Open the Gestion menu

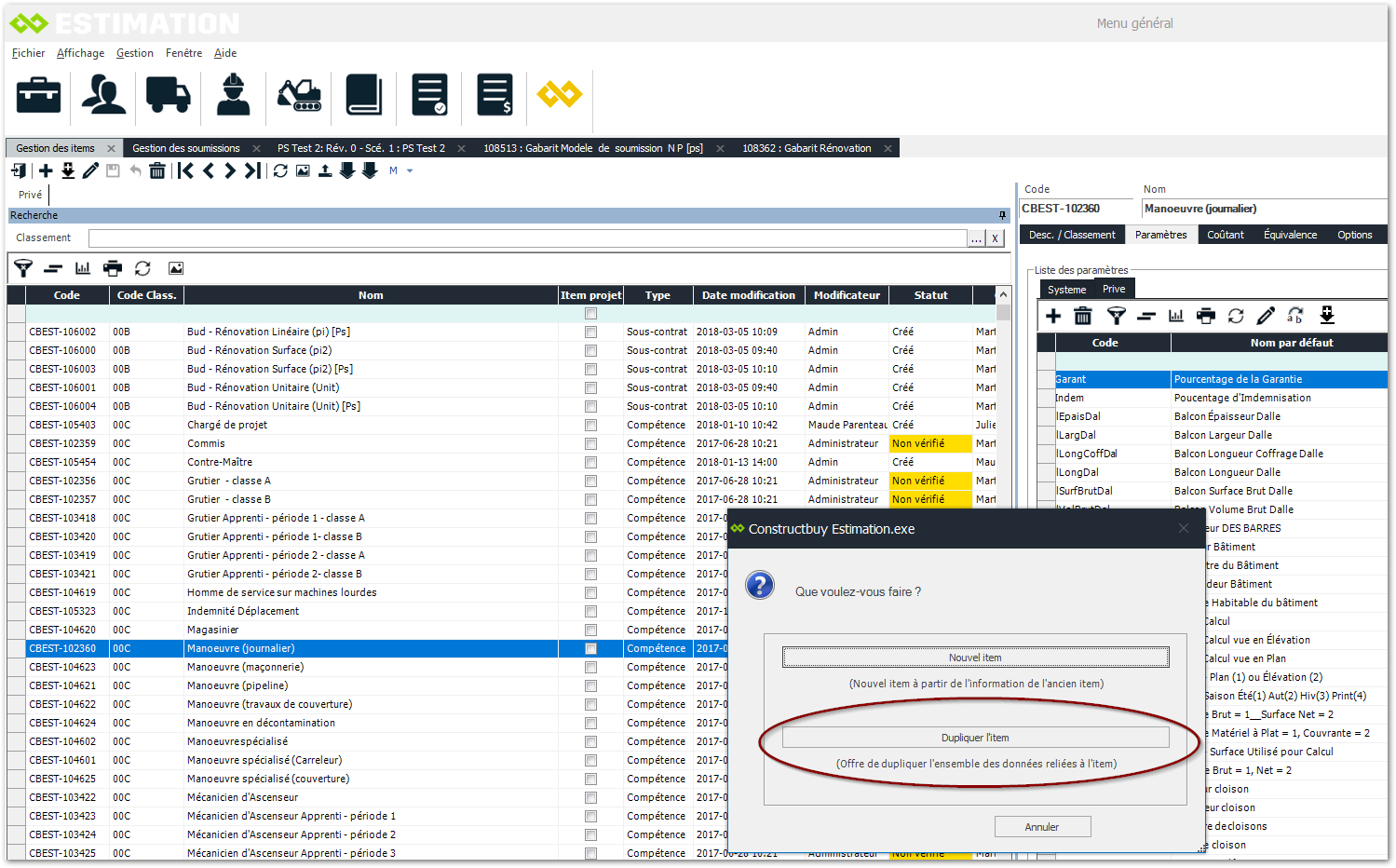coord(135,53)
